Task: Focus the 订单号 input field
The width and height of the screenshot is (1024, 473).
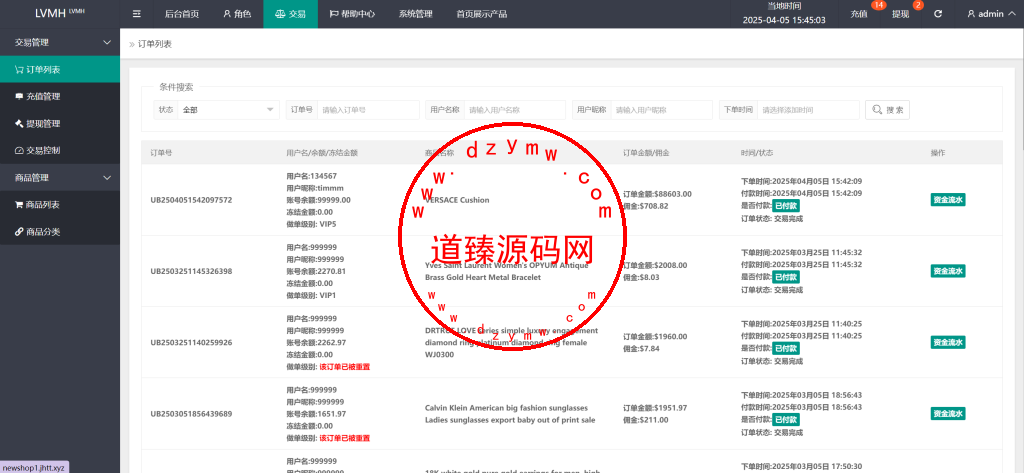Action: click(x=368, y=110)
